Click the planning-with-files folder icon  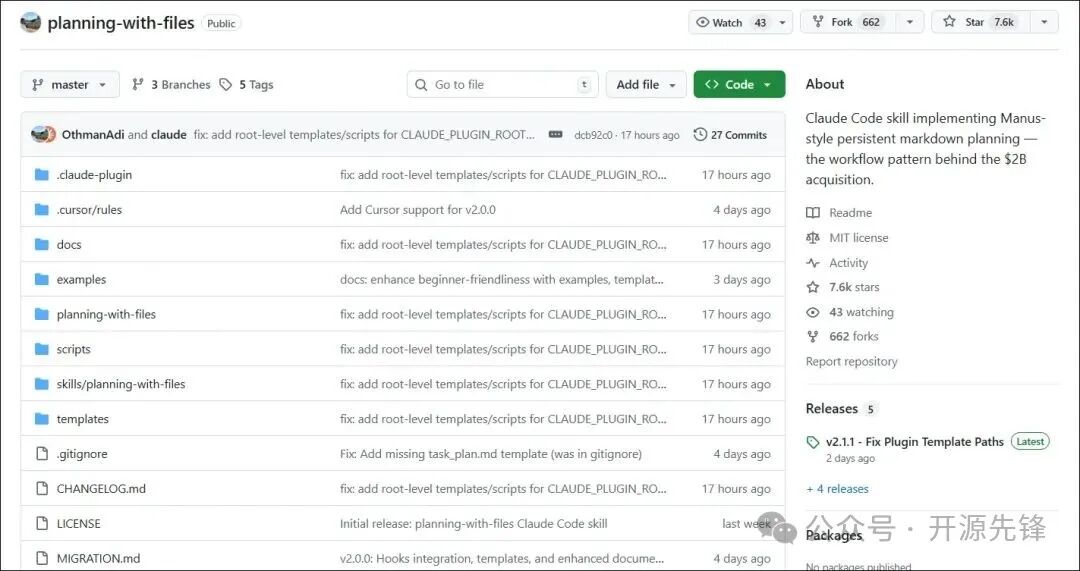(42, 314)
